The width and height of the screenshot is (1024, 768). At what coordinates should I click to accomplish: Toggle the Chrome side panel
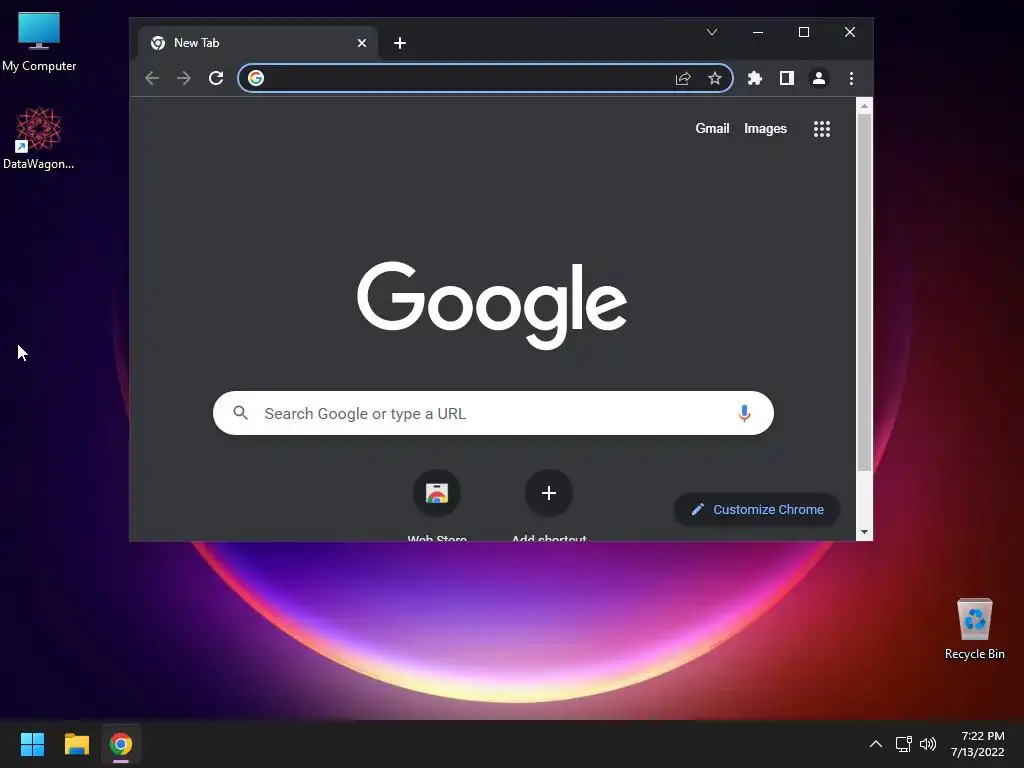pyautogui.click(x=787, y=78)
